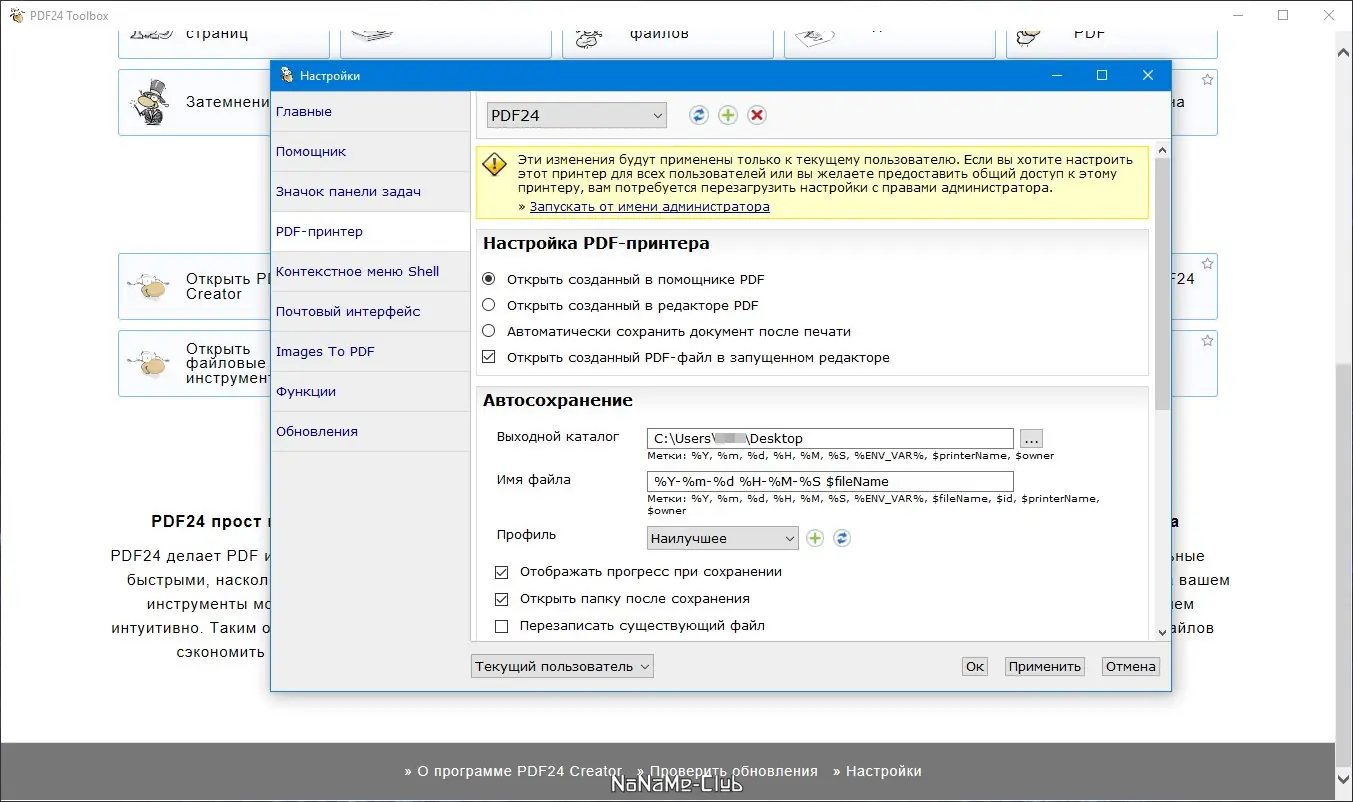Open the Профиль Наилучшее dropdown
The image size is (1353, 802).
[722, 538]
